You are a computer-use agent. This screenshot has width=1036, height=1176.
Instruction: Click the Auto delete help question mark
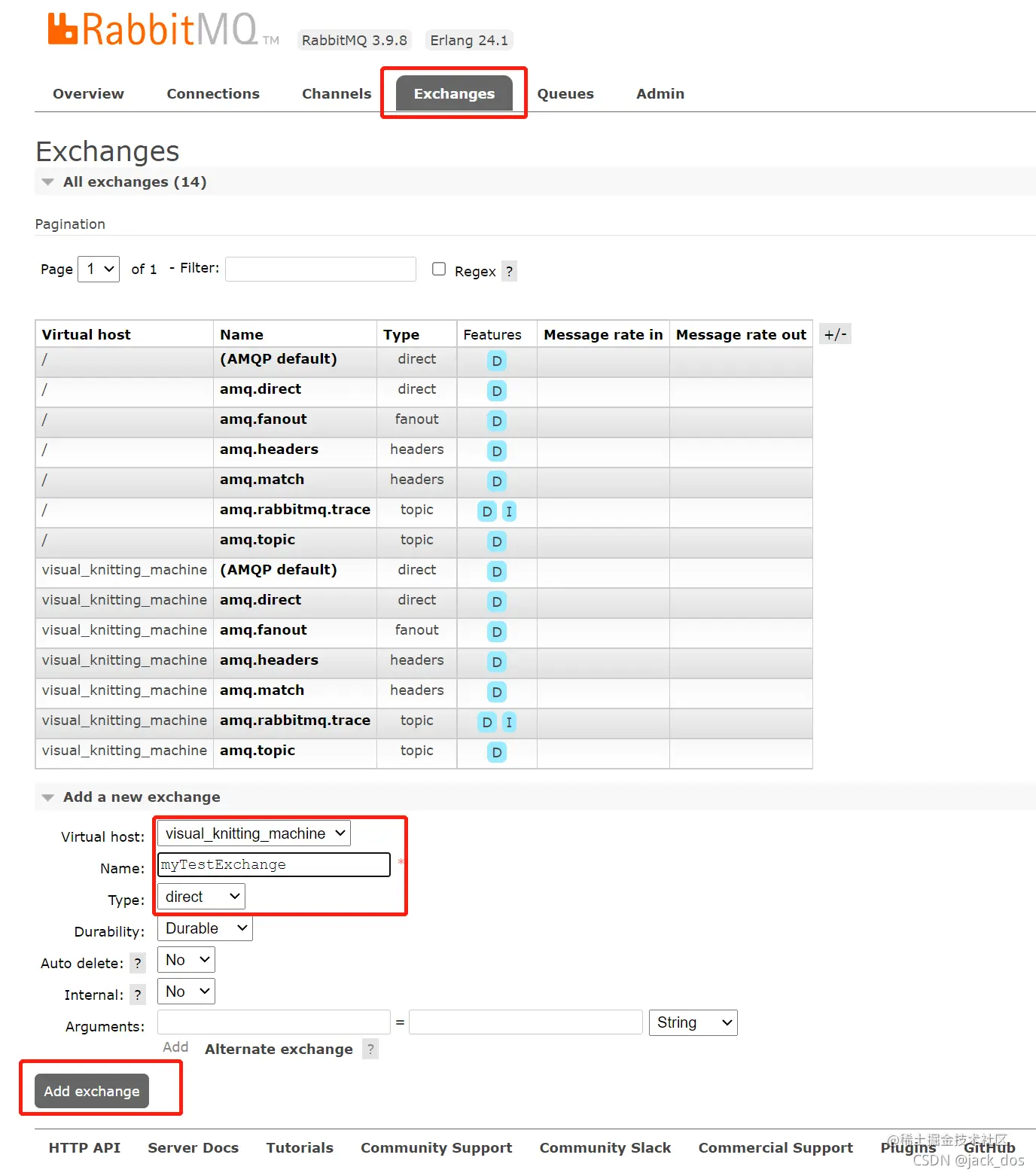point(138,963)
